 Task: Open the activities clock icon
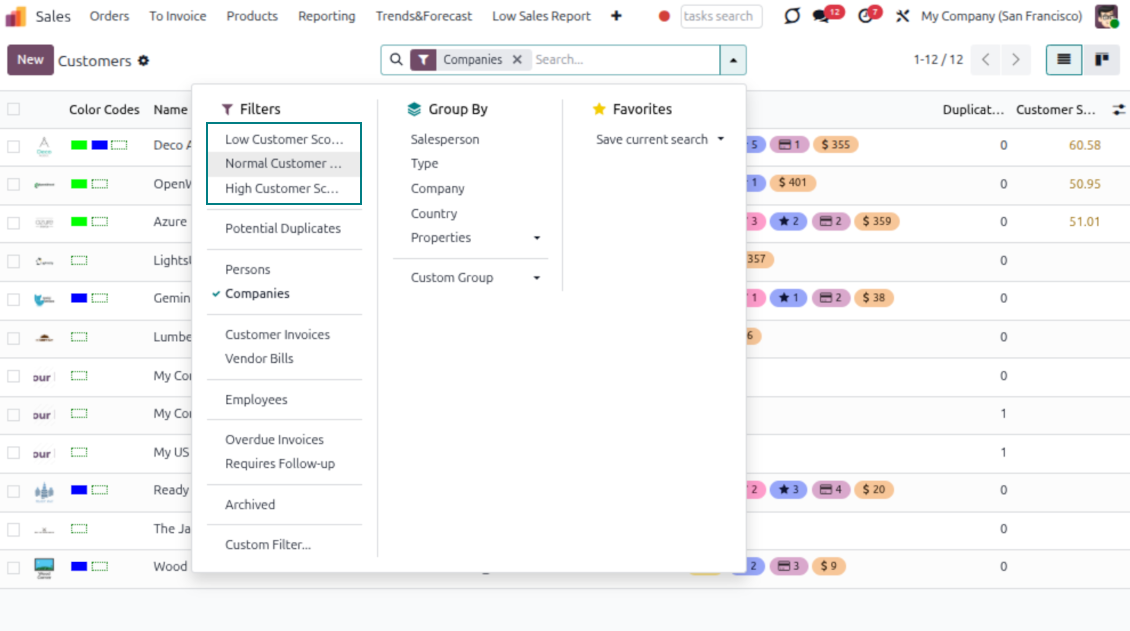click(866, 16)
